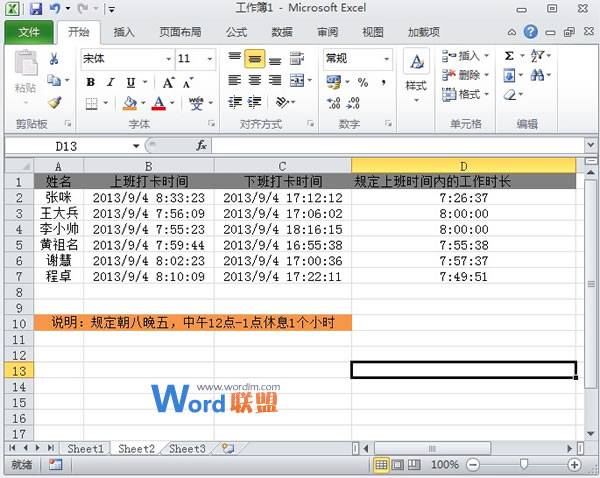This screenshot has width=600, height=478.
Task: Click the Insert Function fx icon
Action: click(201, 146)
